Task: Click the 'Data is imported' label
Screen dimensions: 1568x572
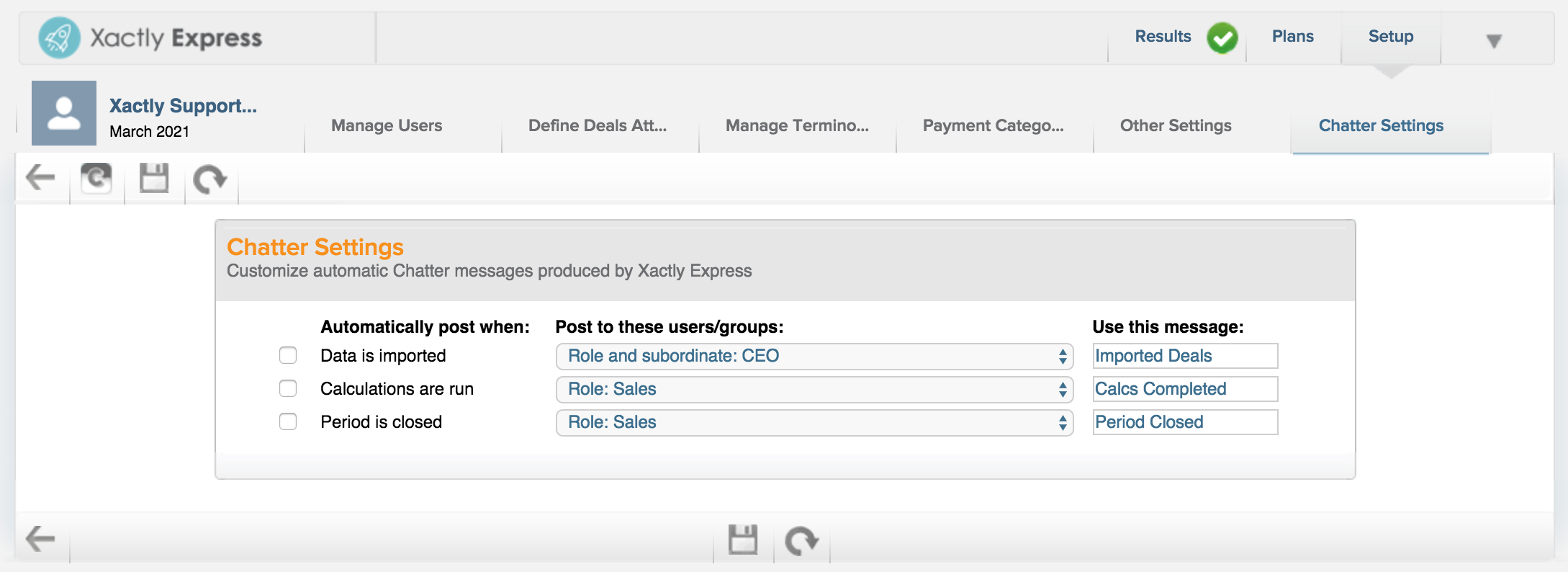Action: (x=383, y=356)
